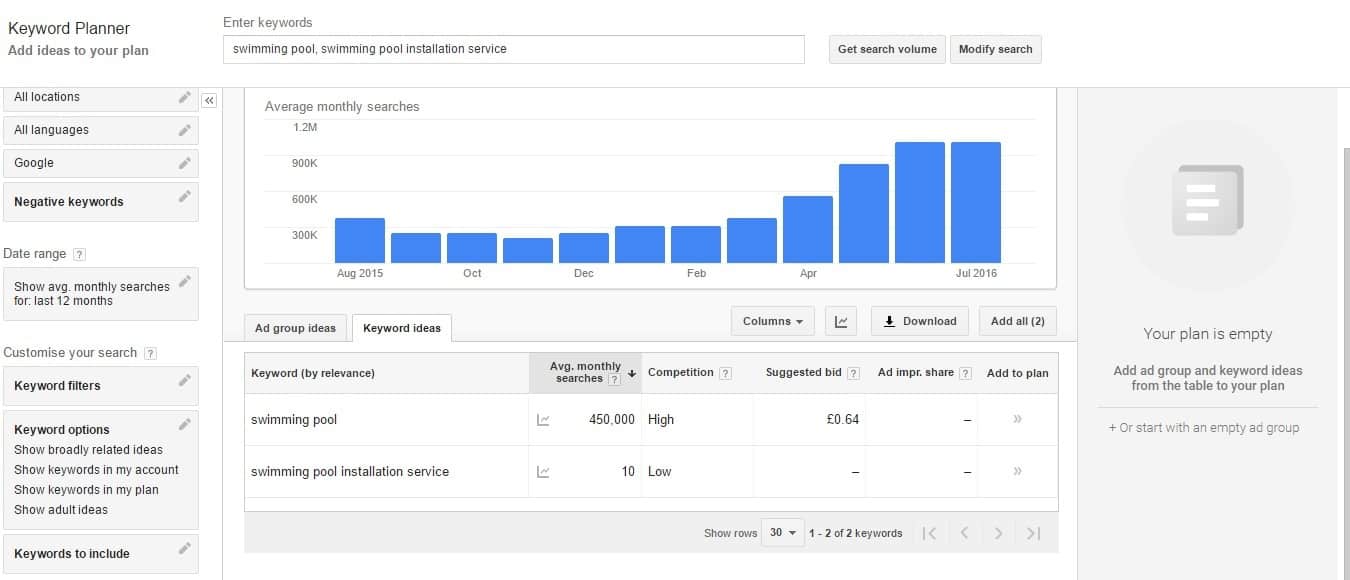Edit the All locations setting pencil

(183, 96)
